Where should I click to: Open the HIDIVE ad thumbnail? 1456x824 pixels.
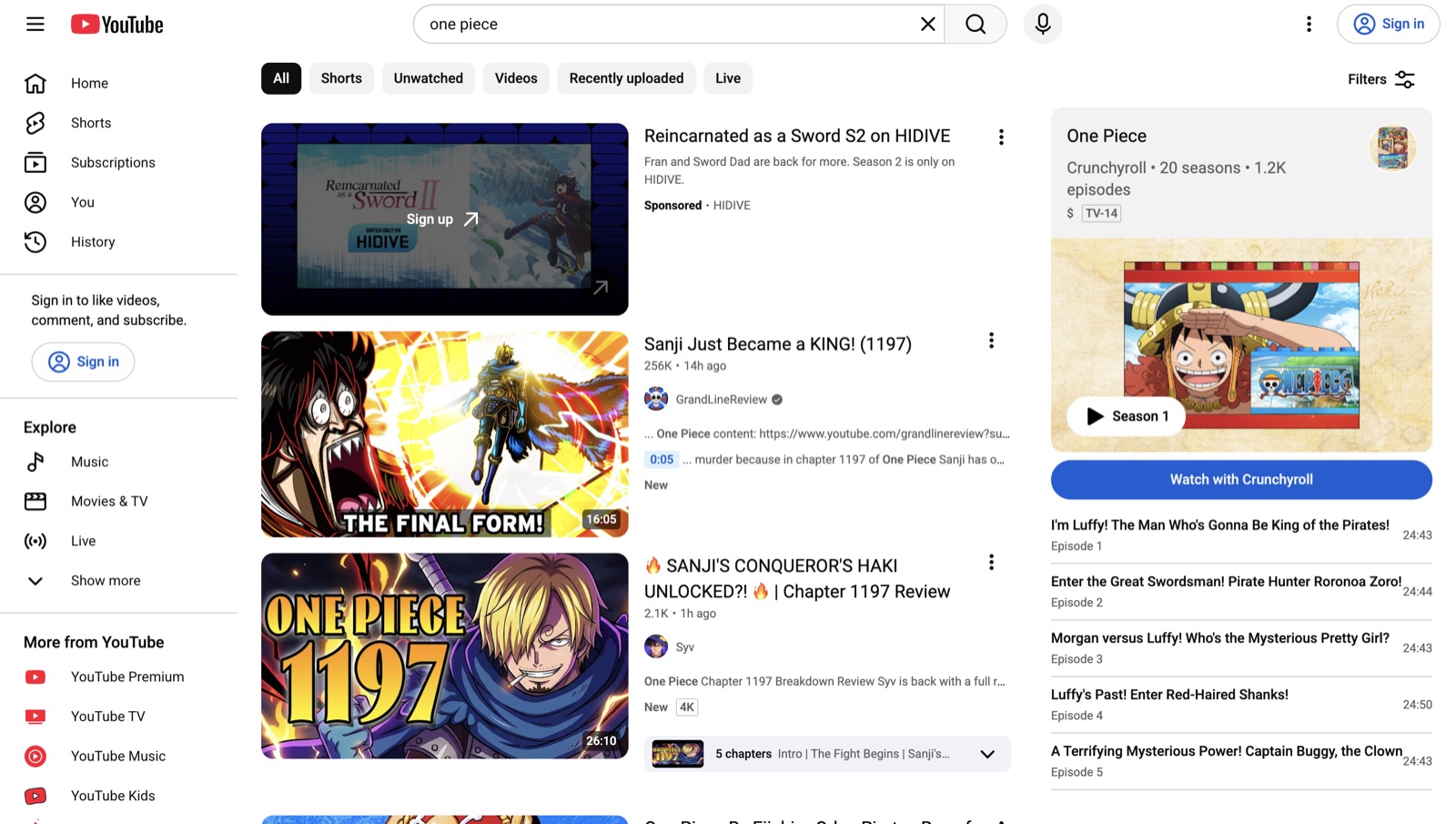point(444,219)
